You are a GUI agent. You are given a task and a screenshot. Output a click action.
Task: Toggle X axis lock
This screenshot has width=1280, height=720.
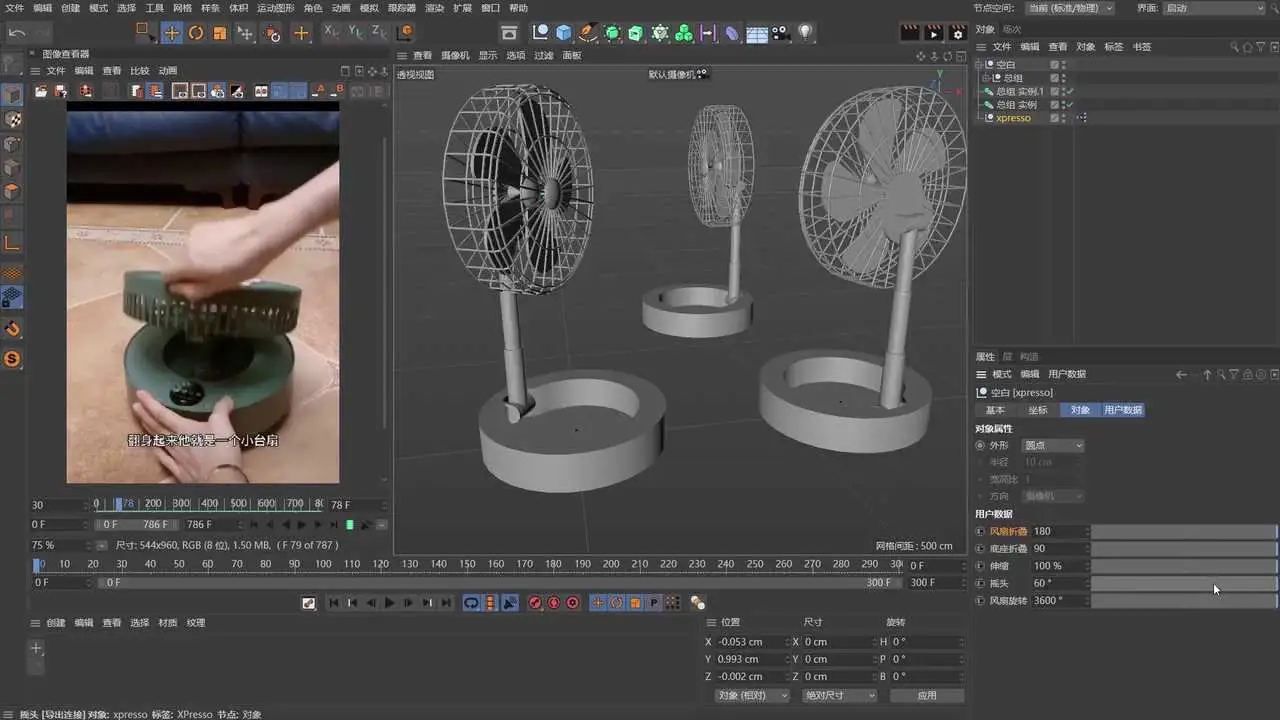[x=332, y=32]
